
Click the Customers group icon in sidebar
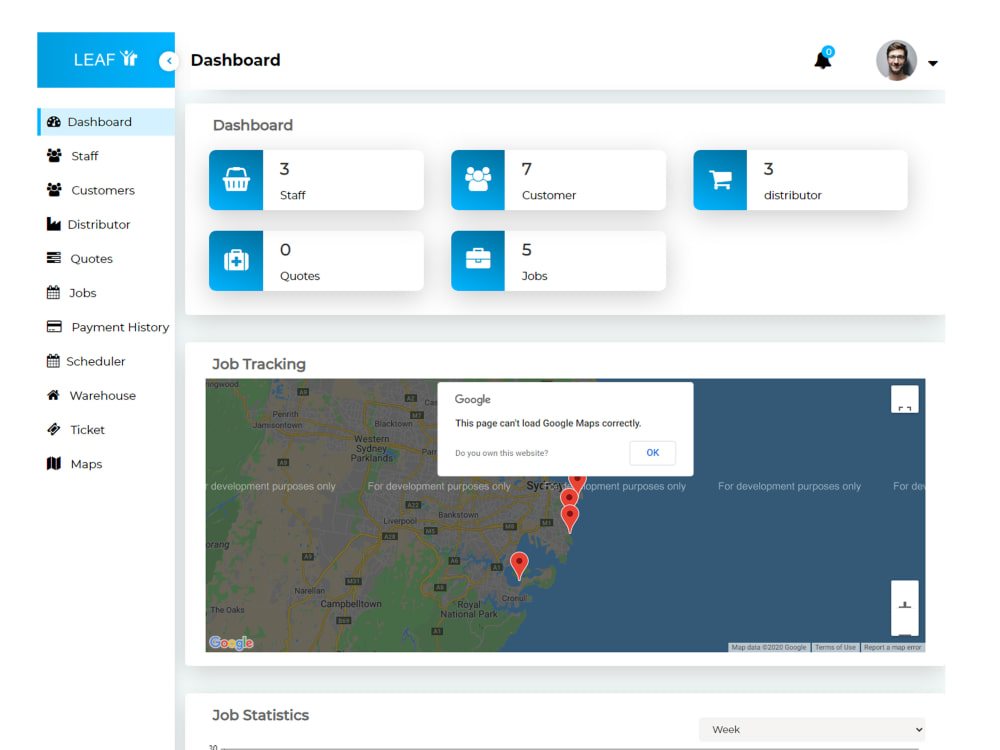point(54,190)
